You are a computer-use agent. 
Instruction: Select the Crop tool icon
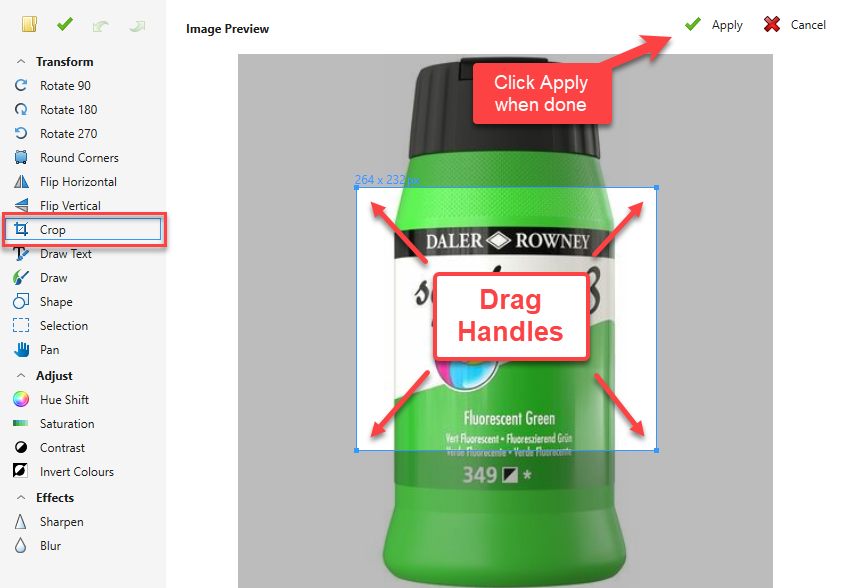coord(21,229)
